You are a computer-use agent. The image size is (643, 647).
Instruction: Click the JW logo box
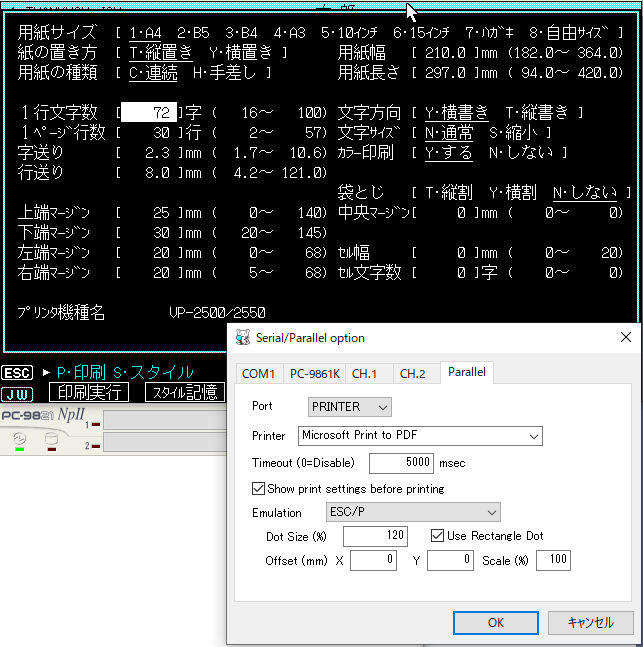17,393
